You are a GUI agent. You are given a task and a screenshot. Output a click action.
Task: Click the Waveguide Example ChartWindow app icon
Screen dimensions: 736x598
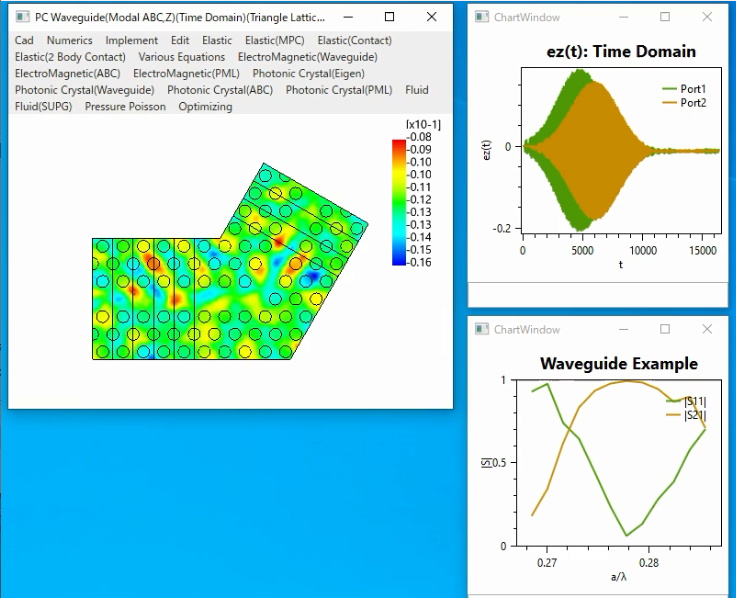tap(482, 330)
